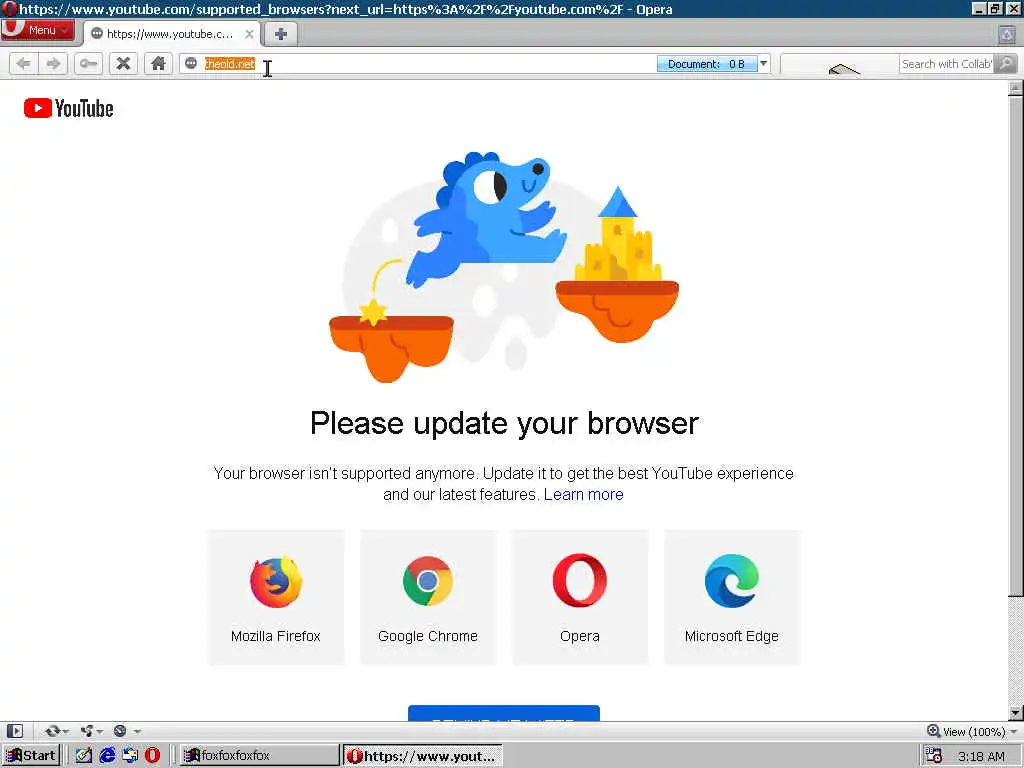Follow the Learn more link

(x=583, y=494)
